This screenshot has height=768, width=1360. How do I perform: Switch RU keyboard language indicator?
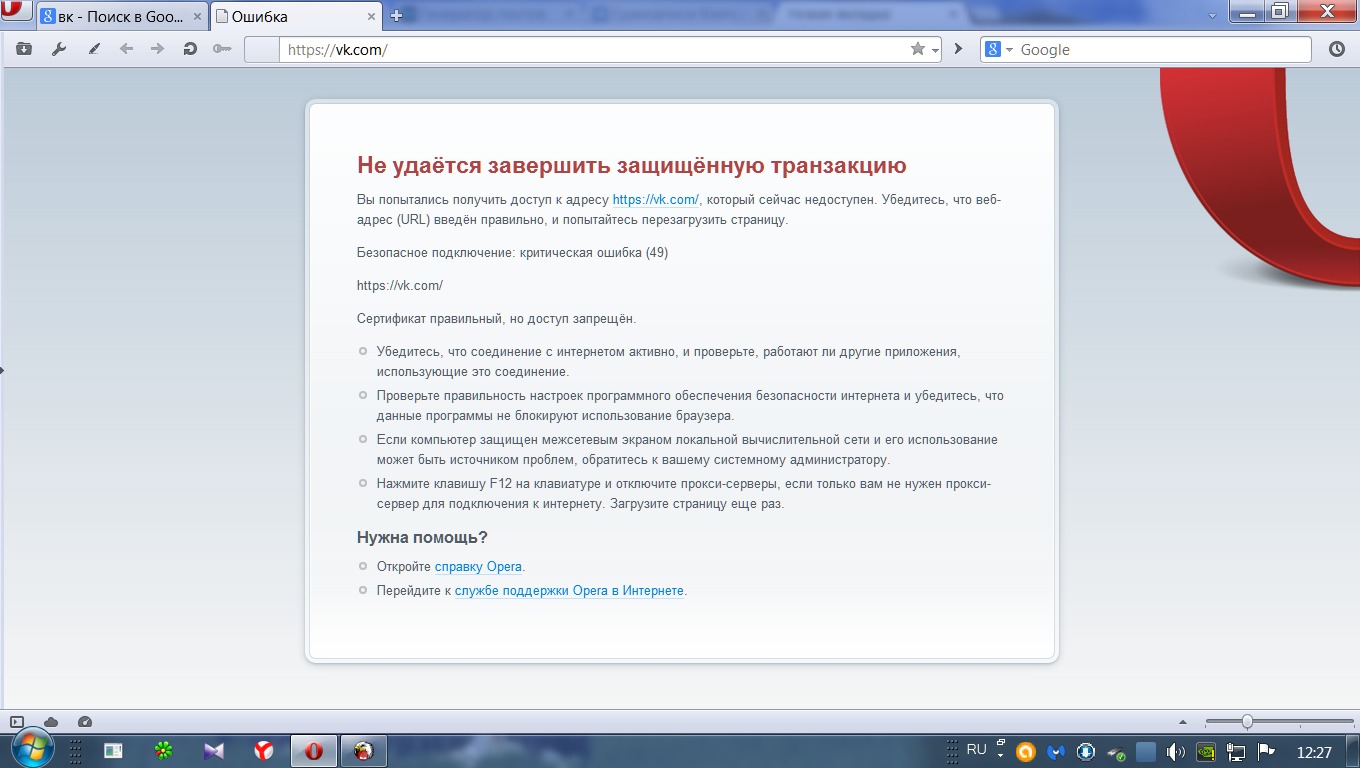click(976, 749)
